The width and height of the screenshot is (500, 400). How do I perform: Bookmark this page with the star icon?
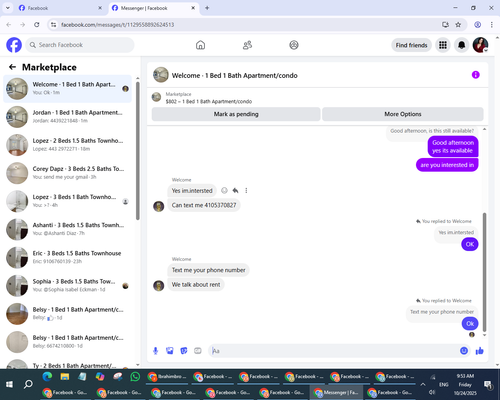pos(458,25)
